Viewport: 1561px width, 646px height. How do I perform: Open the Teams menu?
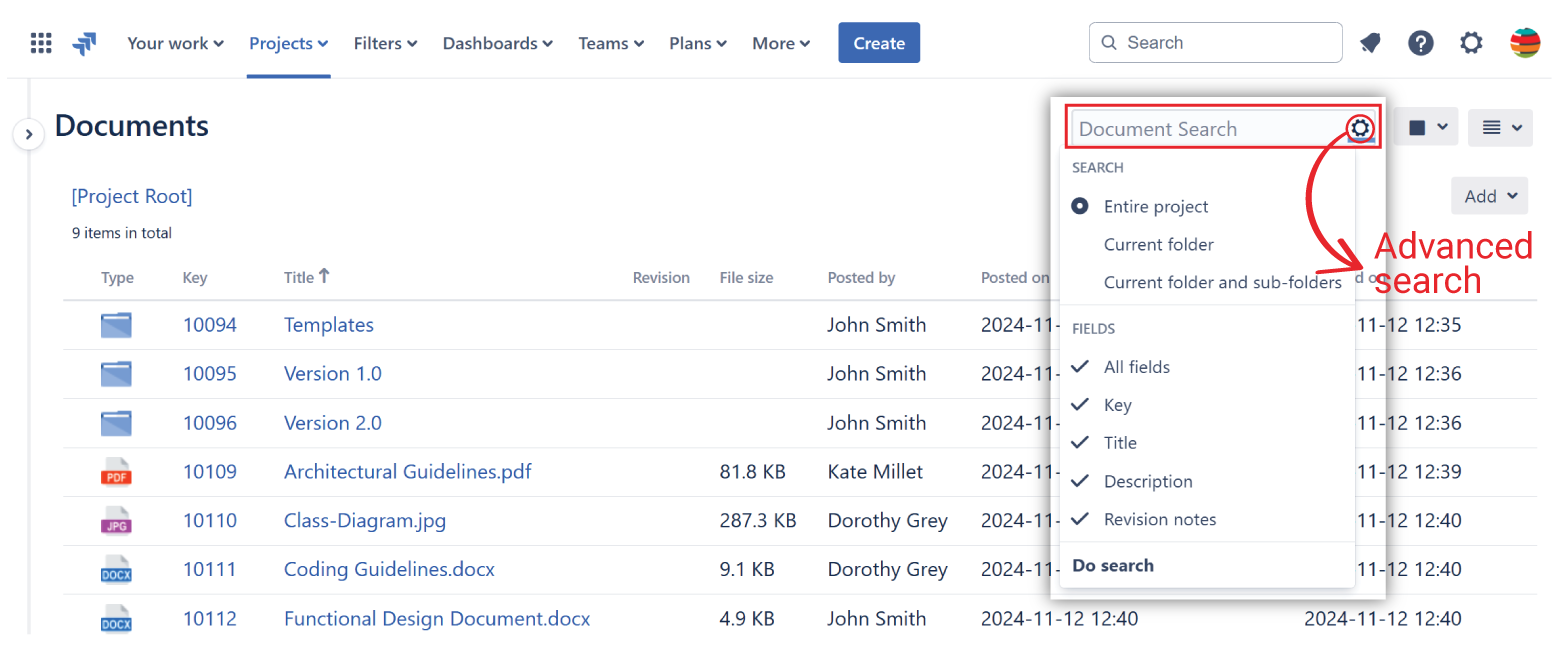610,43
